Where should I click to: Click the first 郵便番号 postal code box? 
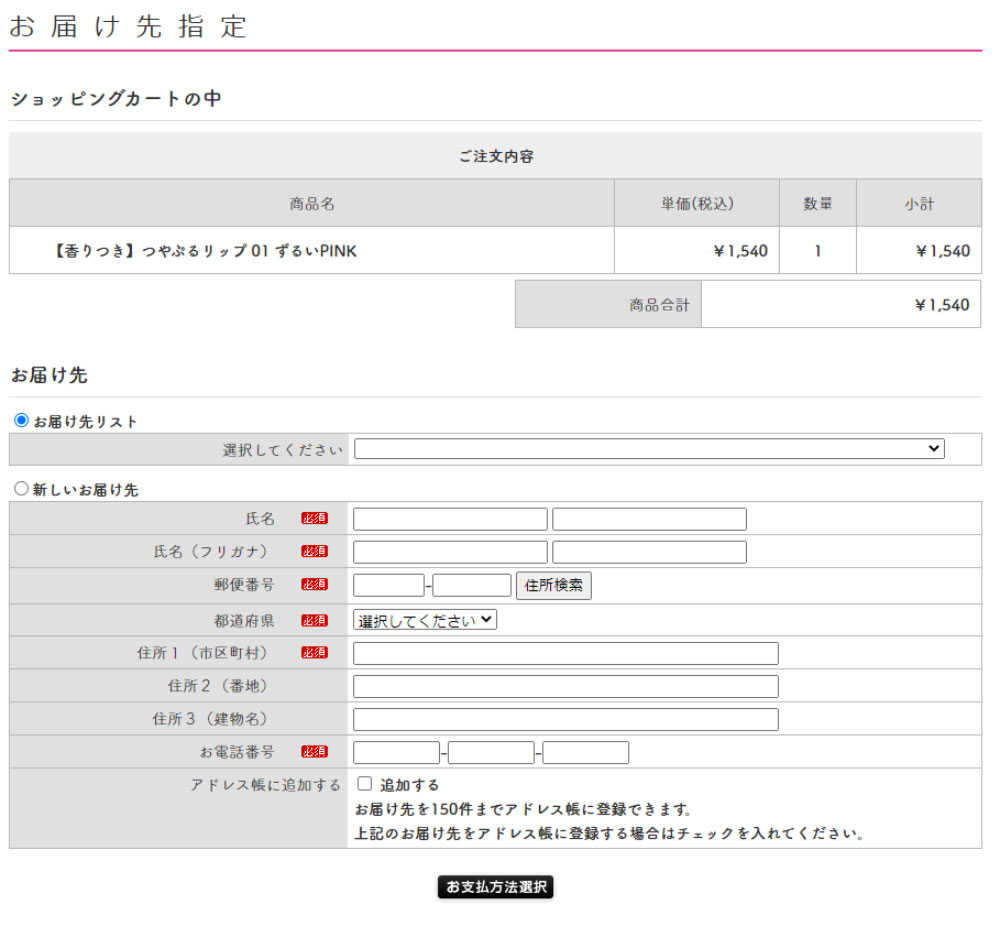(389, 585)
